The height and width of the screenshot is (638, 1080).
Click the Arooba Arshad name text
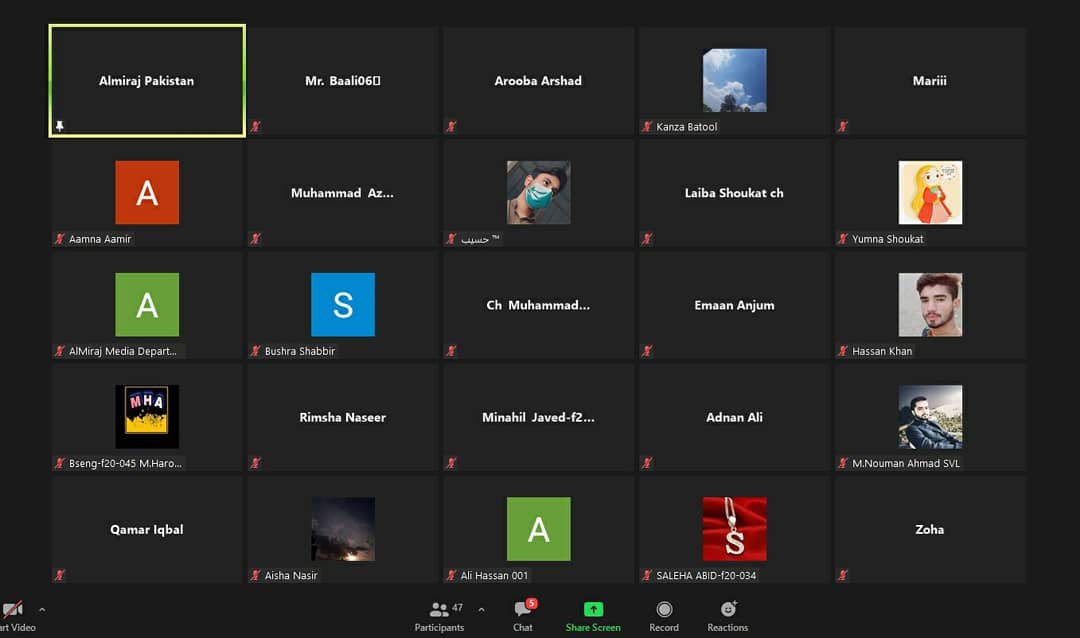pyautogui.click(x=538, y=81)
